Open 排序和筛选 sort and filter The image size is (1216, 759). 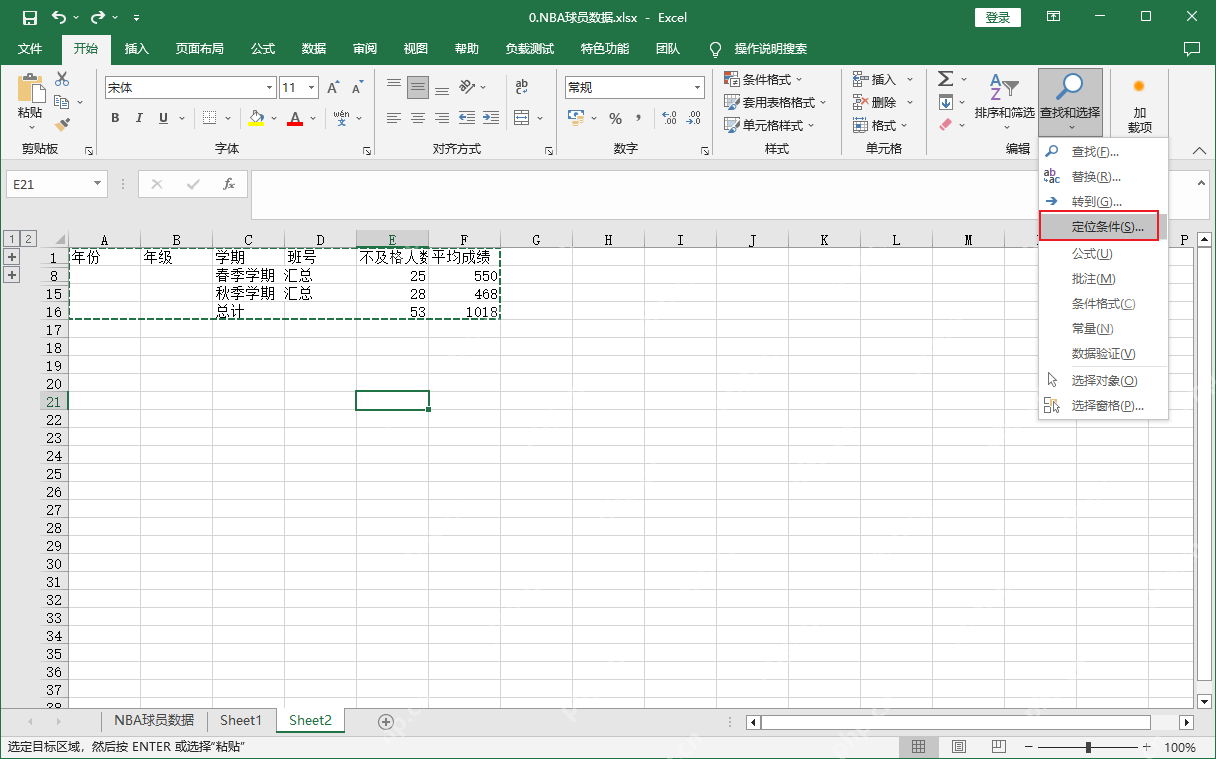click(1004, 102)
